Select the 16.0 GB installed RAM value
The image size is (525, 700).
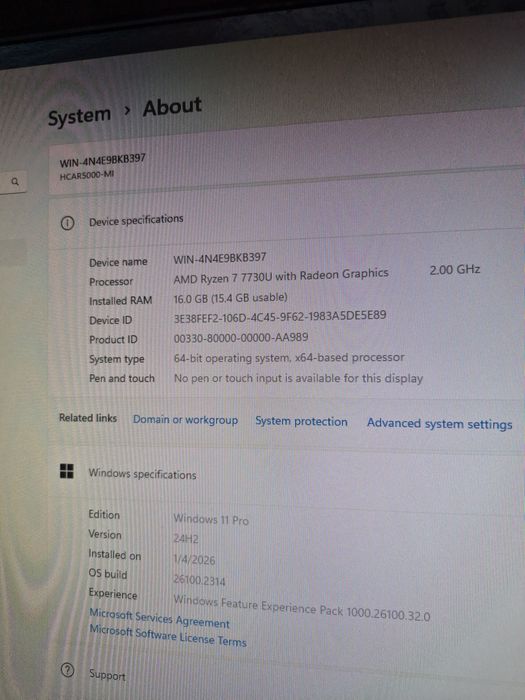click(x=230, y=298)
